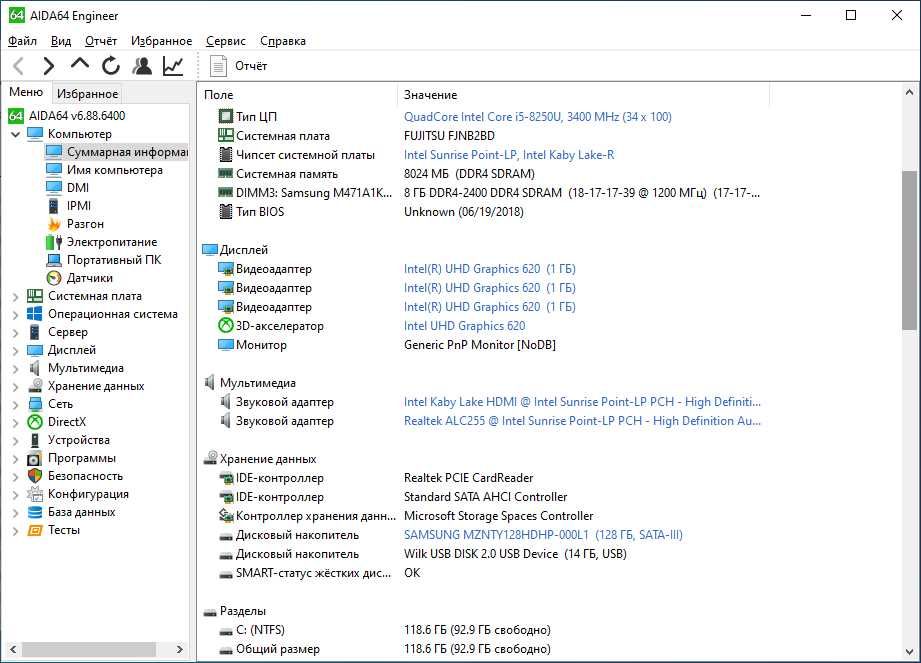Open user/audit manager icon in toolbar
Viewport: 921px width, 663px height.
point(142,66)
